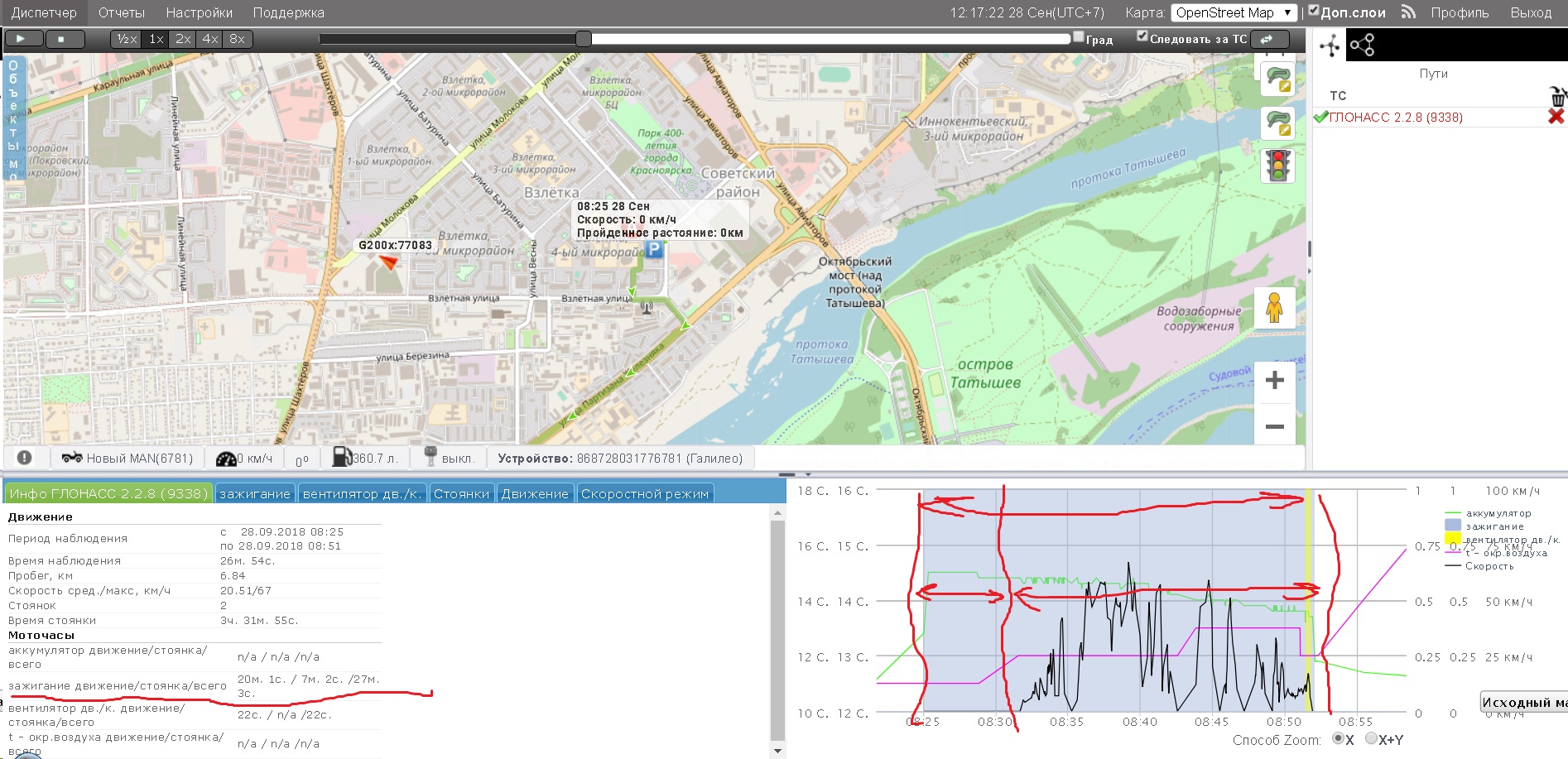This screenshot has width=1568, height=759.
Task: Disable the Следовать за ТС checkbox
Action: click(x=1142, y=36)
